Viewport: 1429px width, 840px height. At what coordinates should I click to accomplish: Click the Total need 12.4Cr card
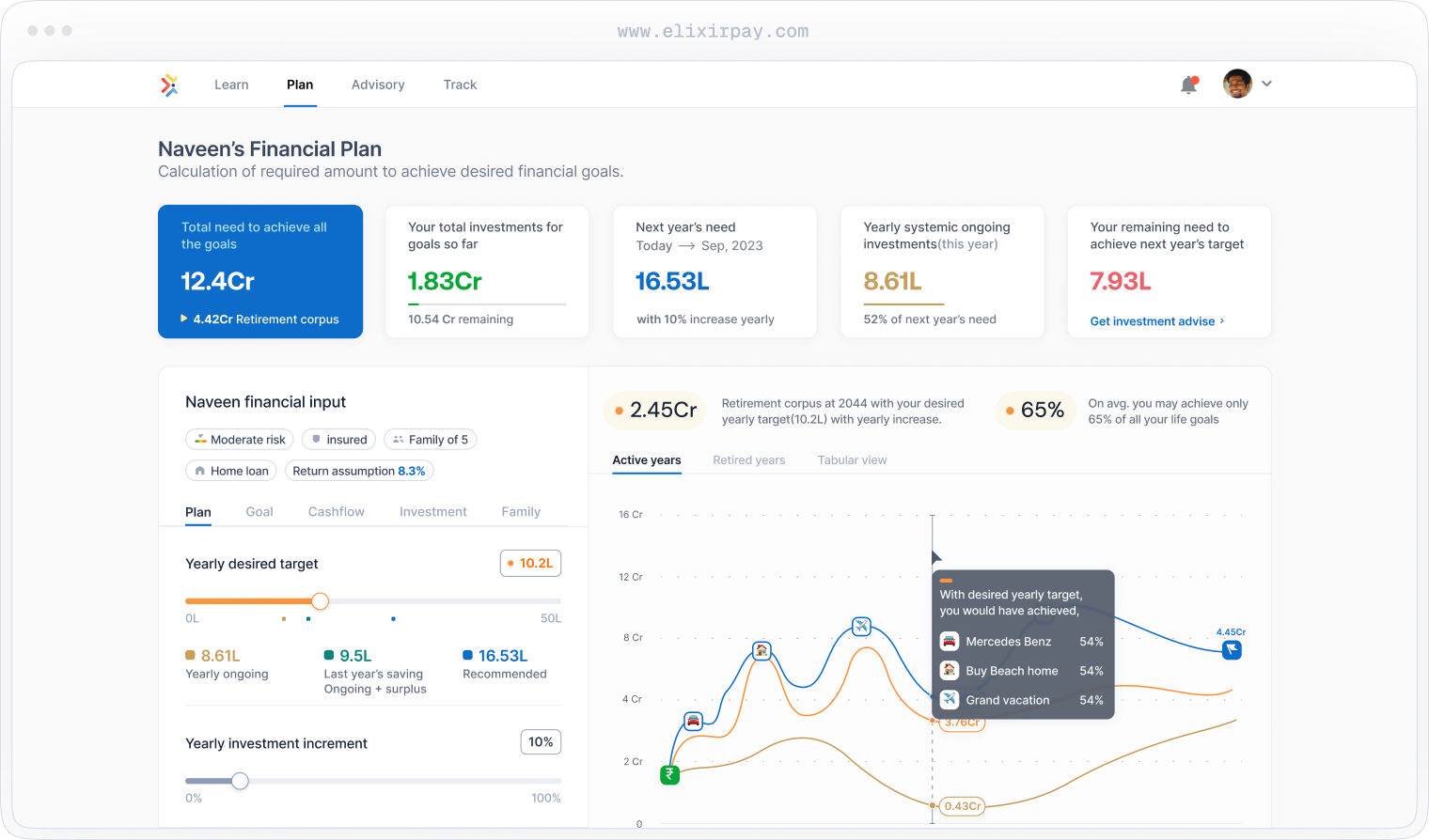(260, 272)
